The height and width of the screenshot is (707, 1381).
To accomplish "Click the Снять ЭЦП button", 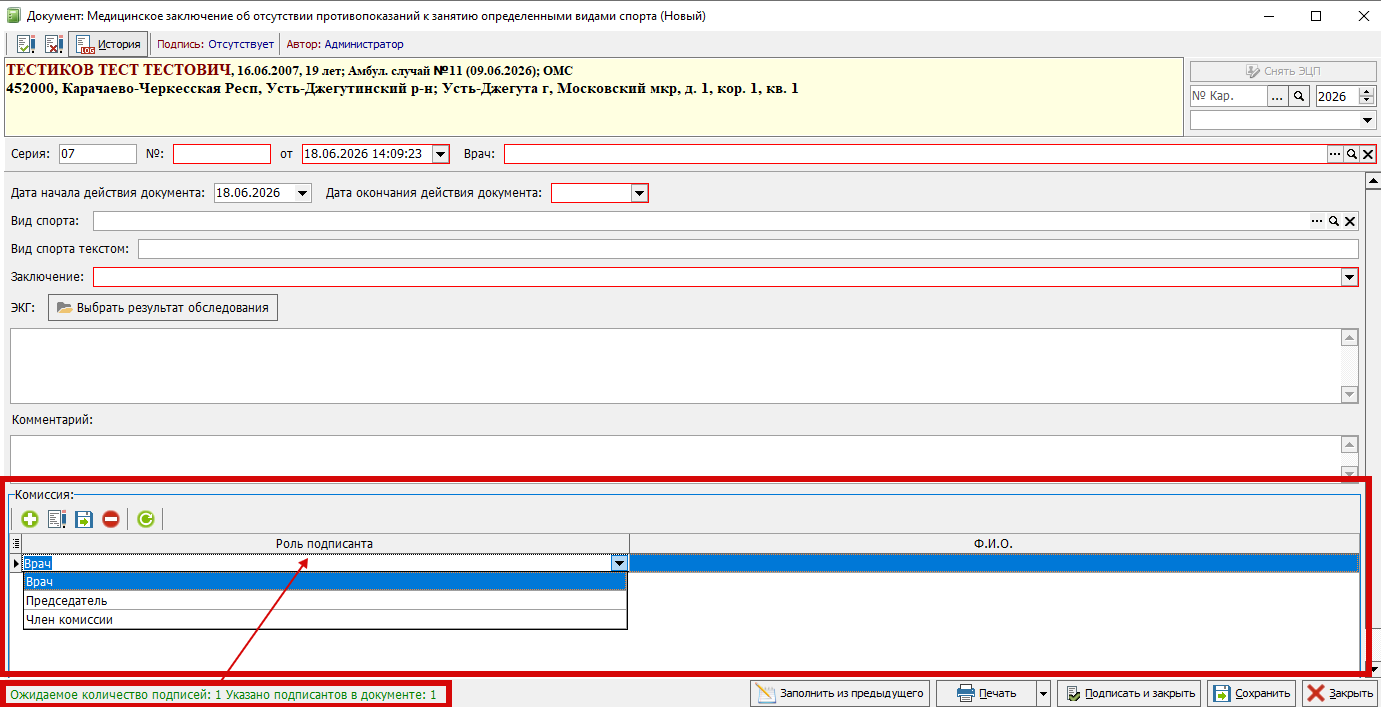I will (x=1283, y=71).
